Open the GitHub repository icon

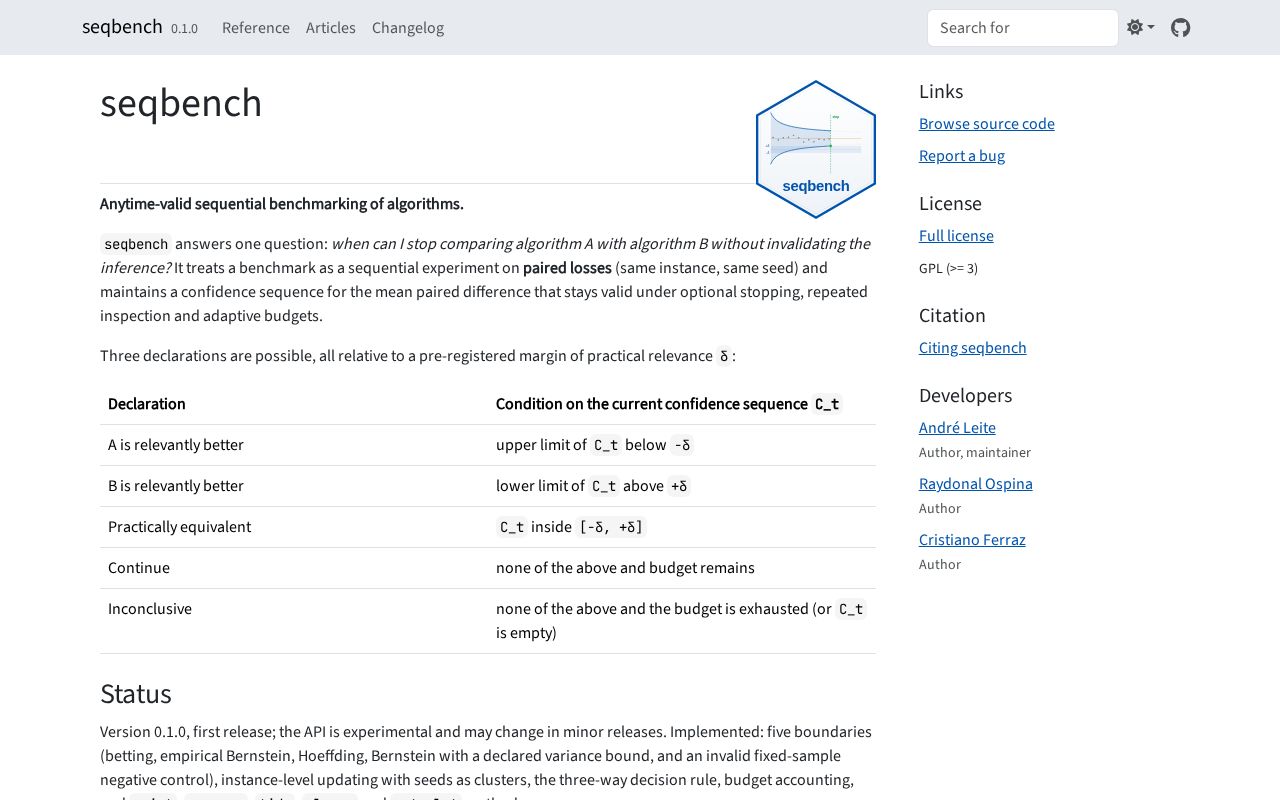click(1181, 28)
